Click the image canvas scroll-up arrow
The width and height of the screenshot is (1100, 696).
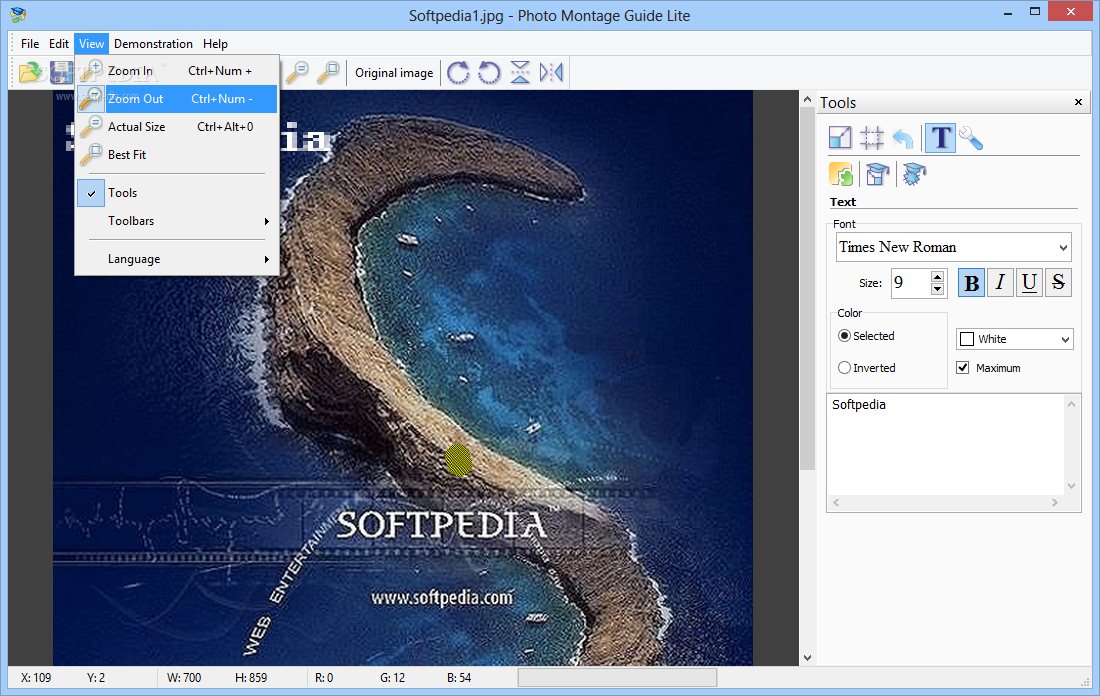(807, 100)
